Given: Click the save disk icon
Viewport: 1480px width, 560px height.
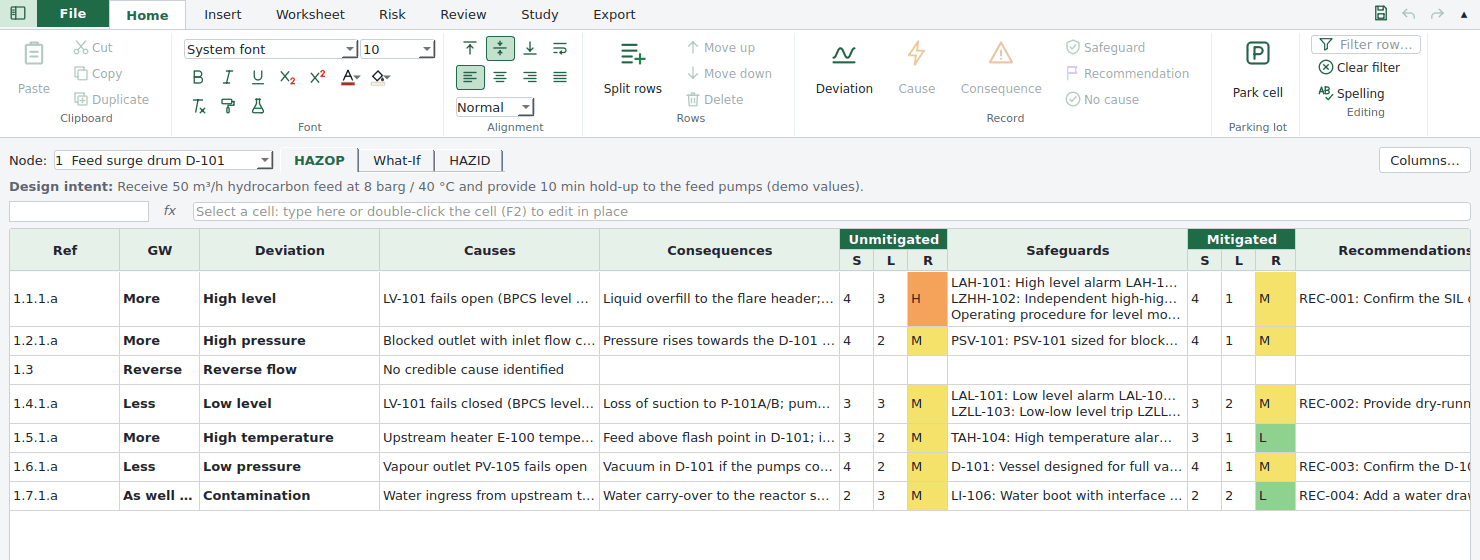Looking at the screenshot, I should point(1381,13).
